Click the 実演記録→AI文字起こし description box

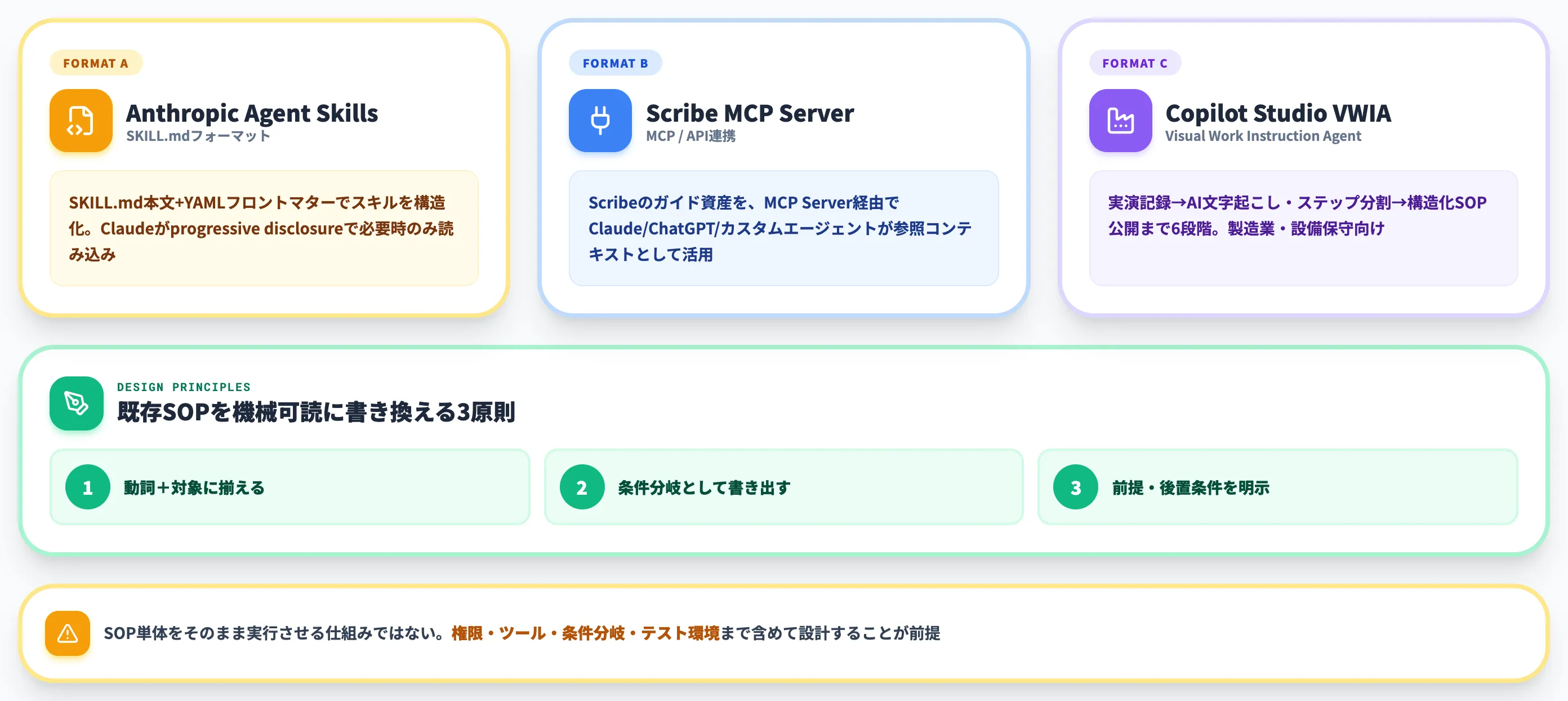coord(1304,228)
